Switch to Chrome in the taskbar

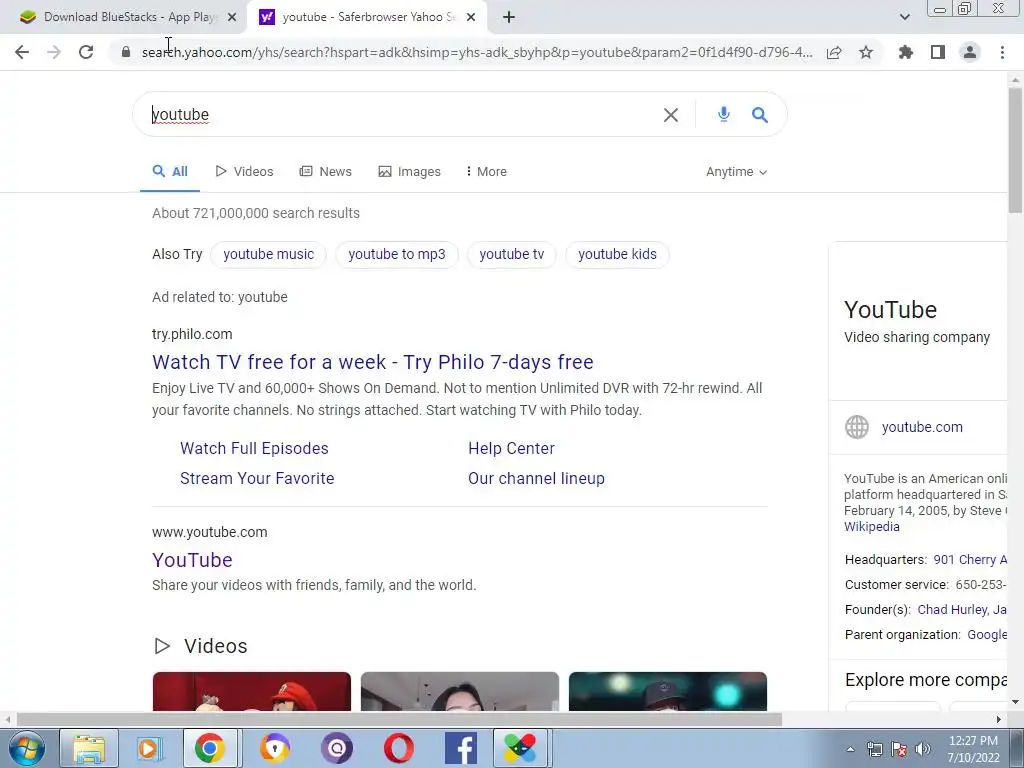209,748
